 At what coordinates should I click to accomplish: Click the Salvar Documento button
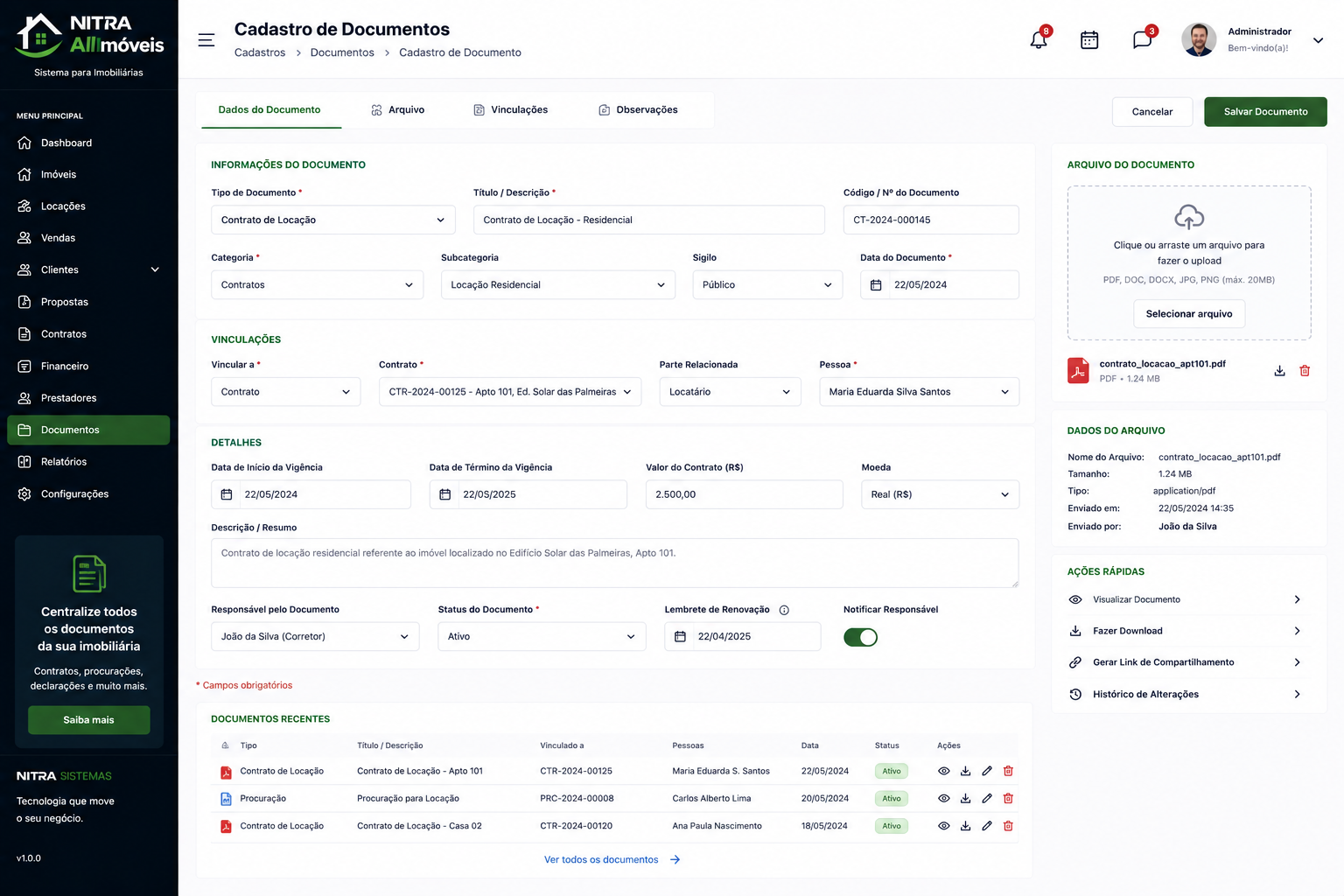(1265, 112)
